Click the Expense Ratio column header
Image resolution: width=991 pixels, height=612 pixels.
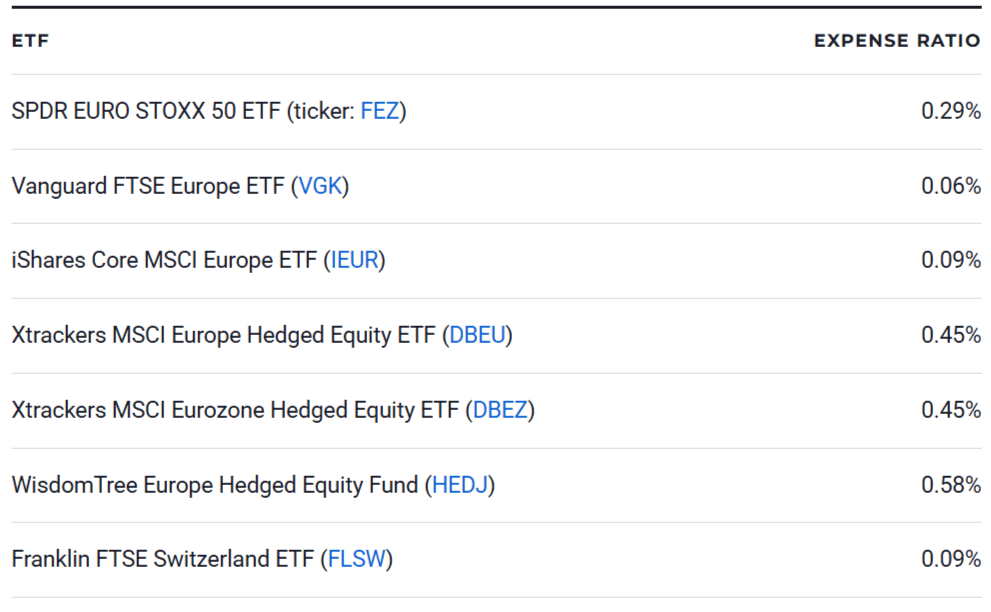click(897, 41)
